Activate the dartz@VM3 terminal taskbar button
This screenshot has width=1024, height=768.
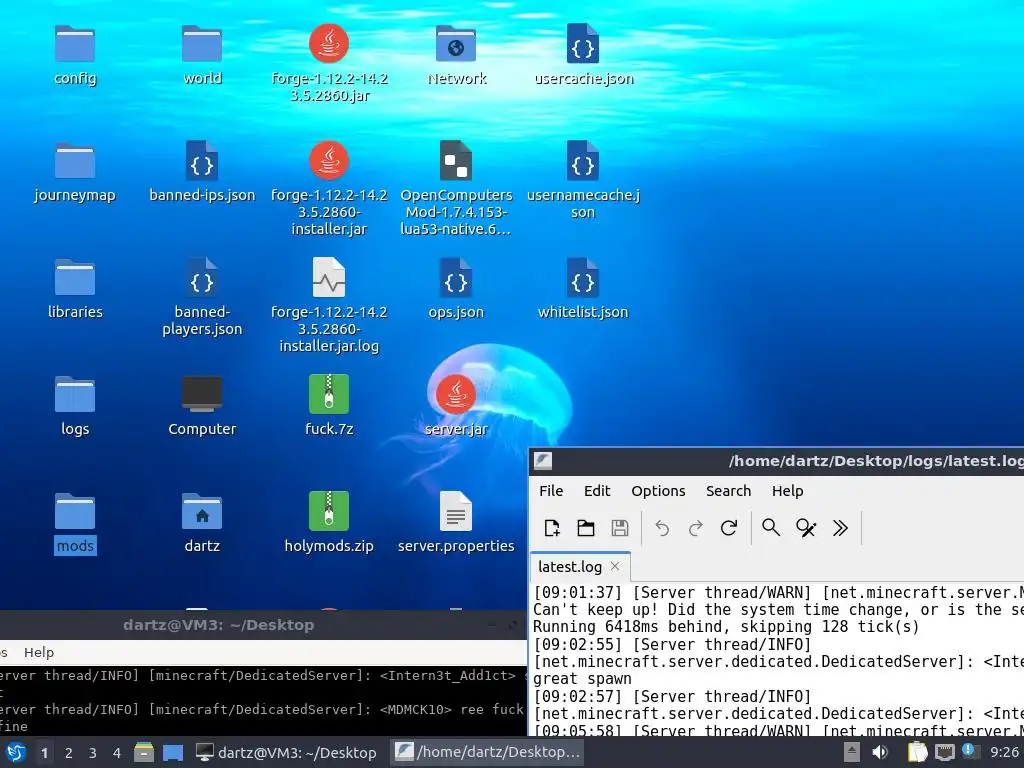click(287, 752)
